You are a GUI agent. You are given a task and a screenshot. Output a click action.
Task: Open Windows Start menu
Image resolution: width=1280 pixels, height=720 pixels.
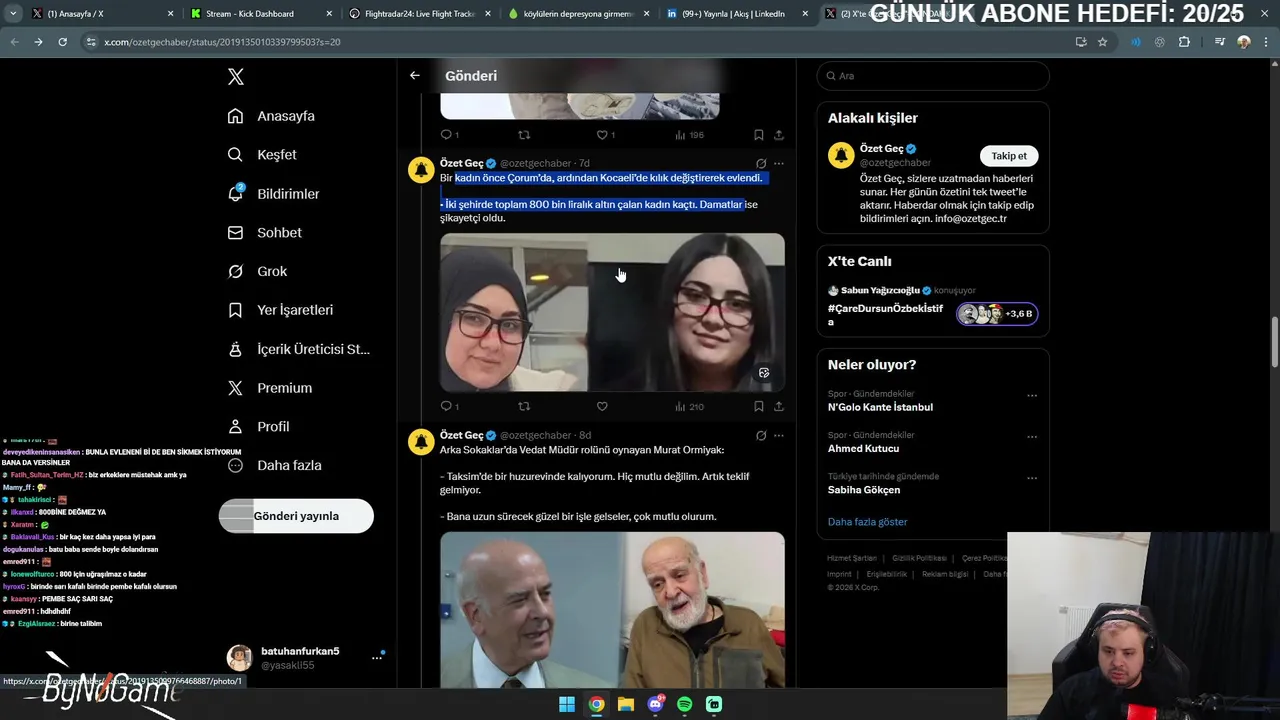[567, 704]
